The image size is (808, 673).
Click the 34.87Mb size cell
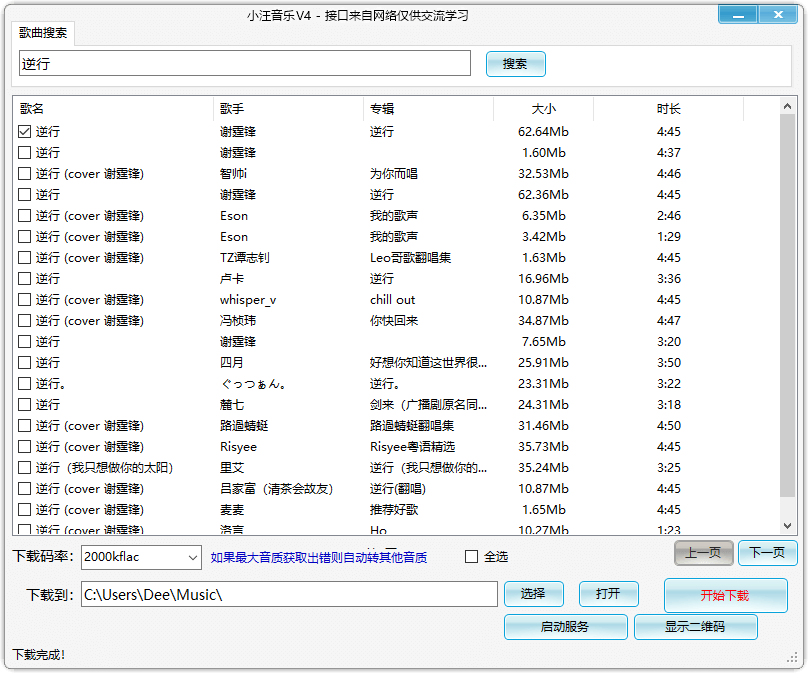[544, 321]
